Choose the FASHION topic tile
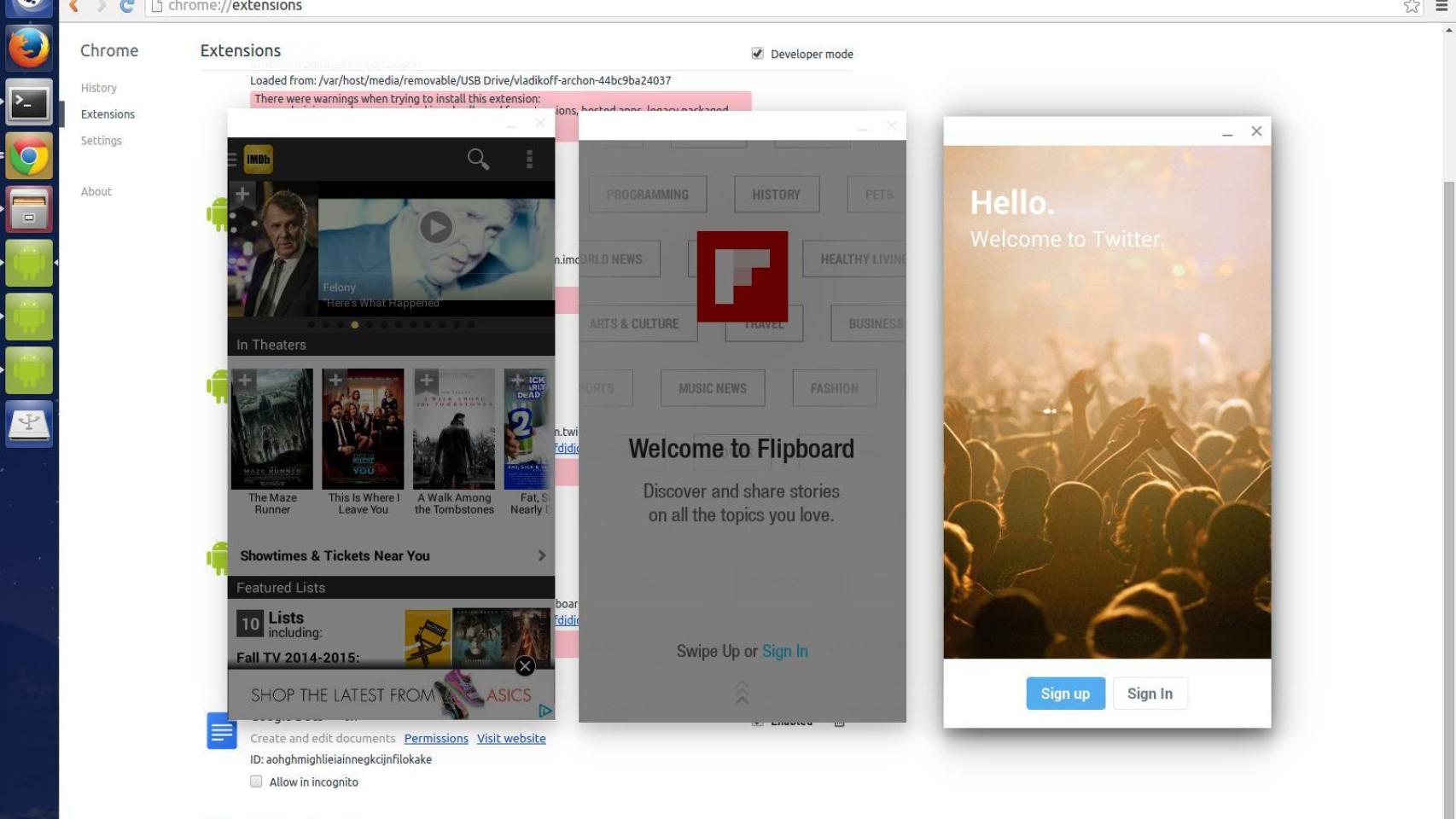The height and width of the screenshot is (819, 1456). click(835, 388)
